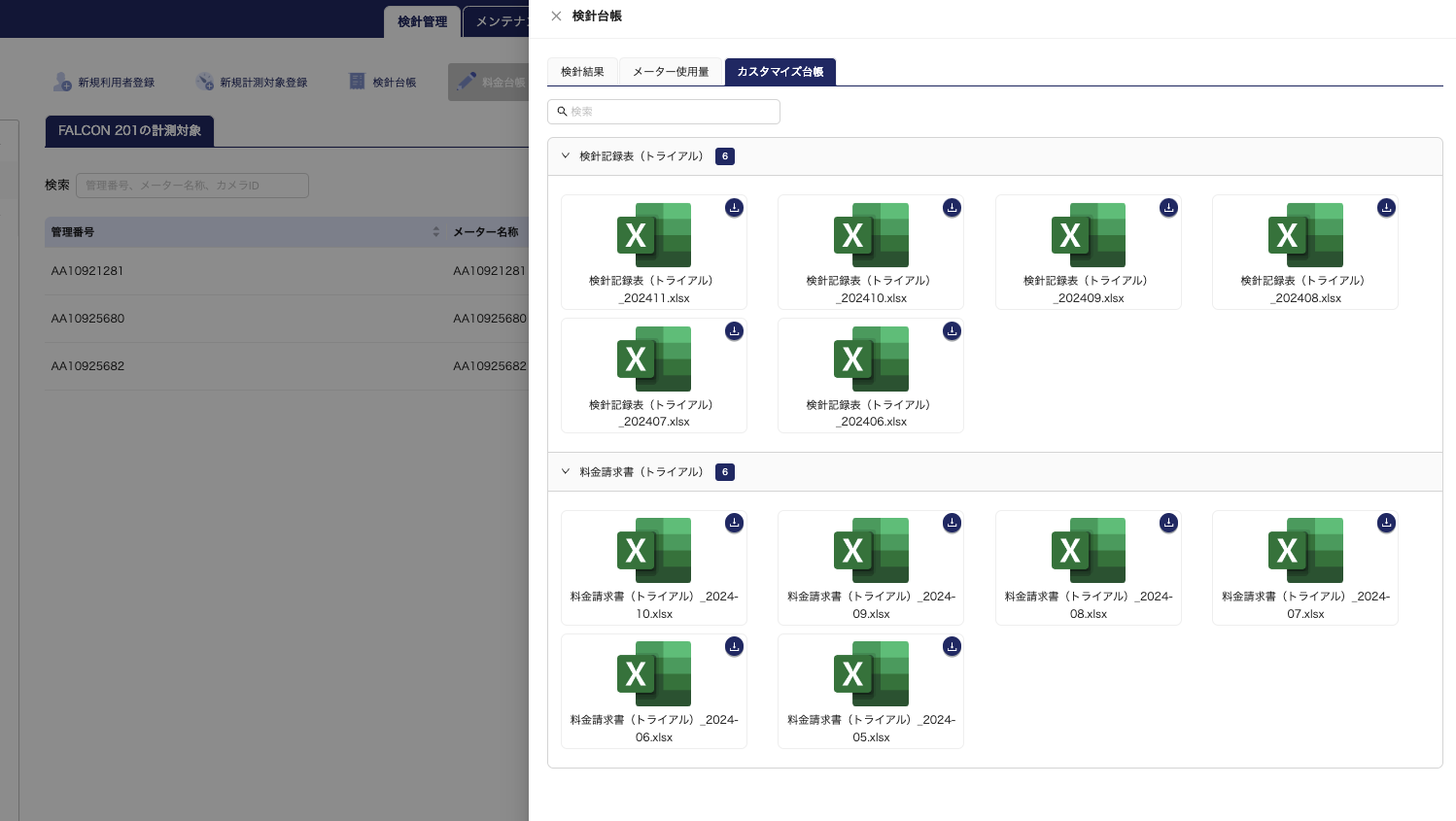Viewport: 1456px width, 821px height.
Task: Click file name 料金請求書（トライアル）_2024-10.xlsx
Action: [654, 605]
